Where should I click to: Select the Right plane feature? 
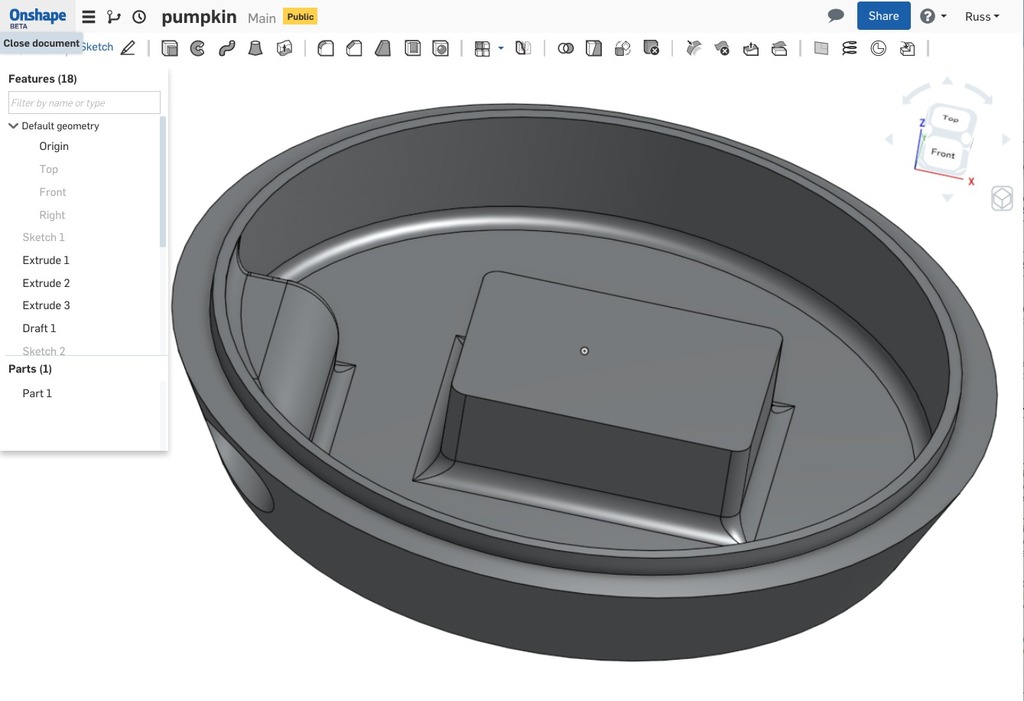[52, 215]
